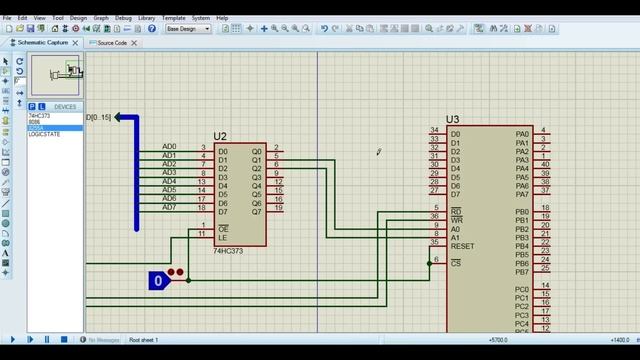
Task: Pick devices with the P button
Action: 32,107
